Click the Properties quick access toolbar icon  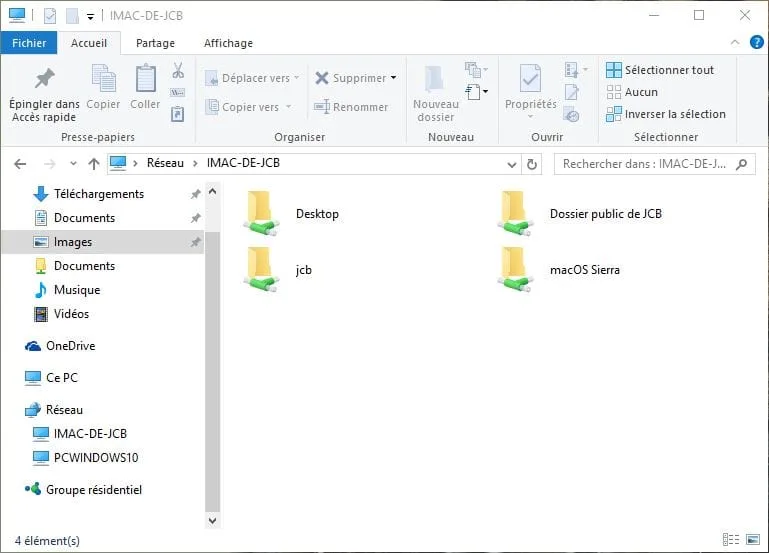tap(50, 16)
